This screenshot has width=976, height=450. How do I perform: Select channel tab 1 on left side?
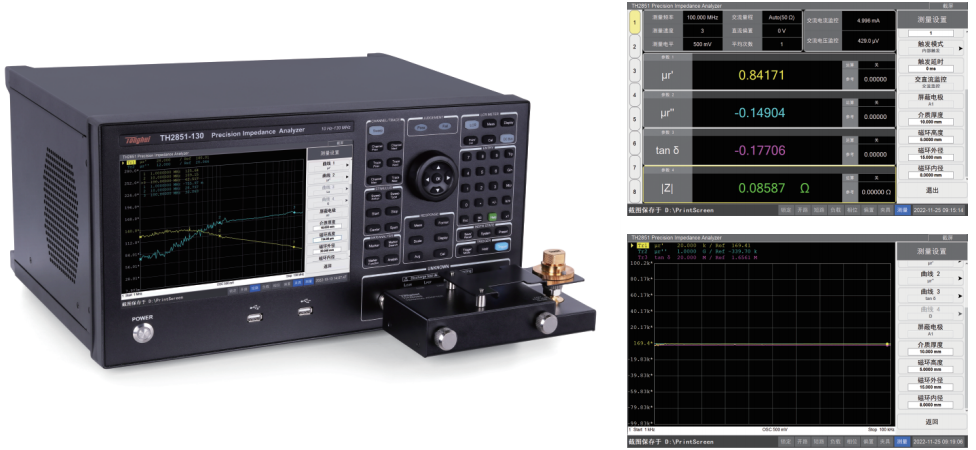[x=634, y=22]
